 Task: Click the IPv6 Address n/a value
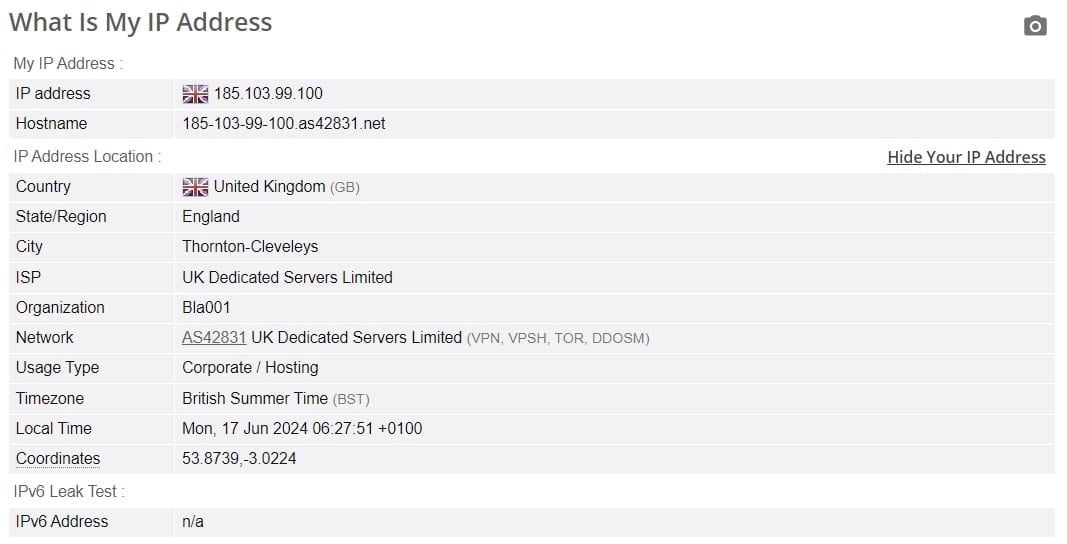pos(193,522)
